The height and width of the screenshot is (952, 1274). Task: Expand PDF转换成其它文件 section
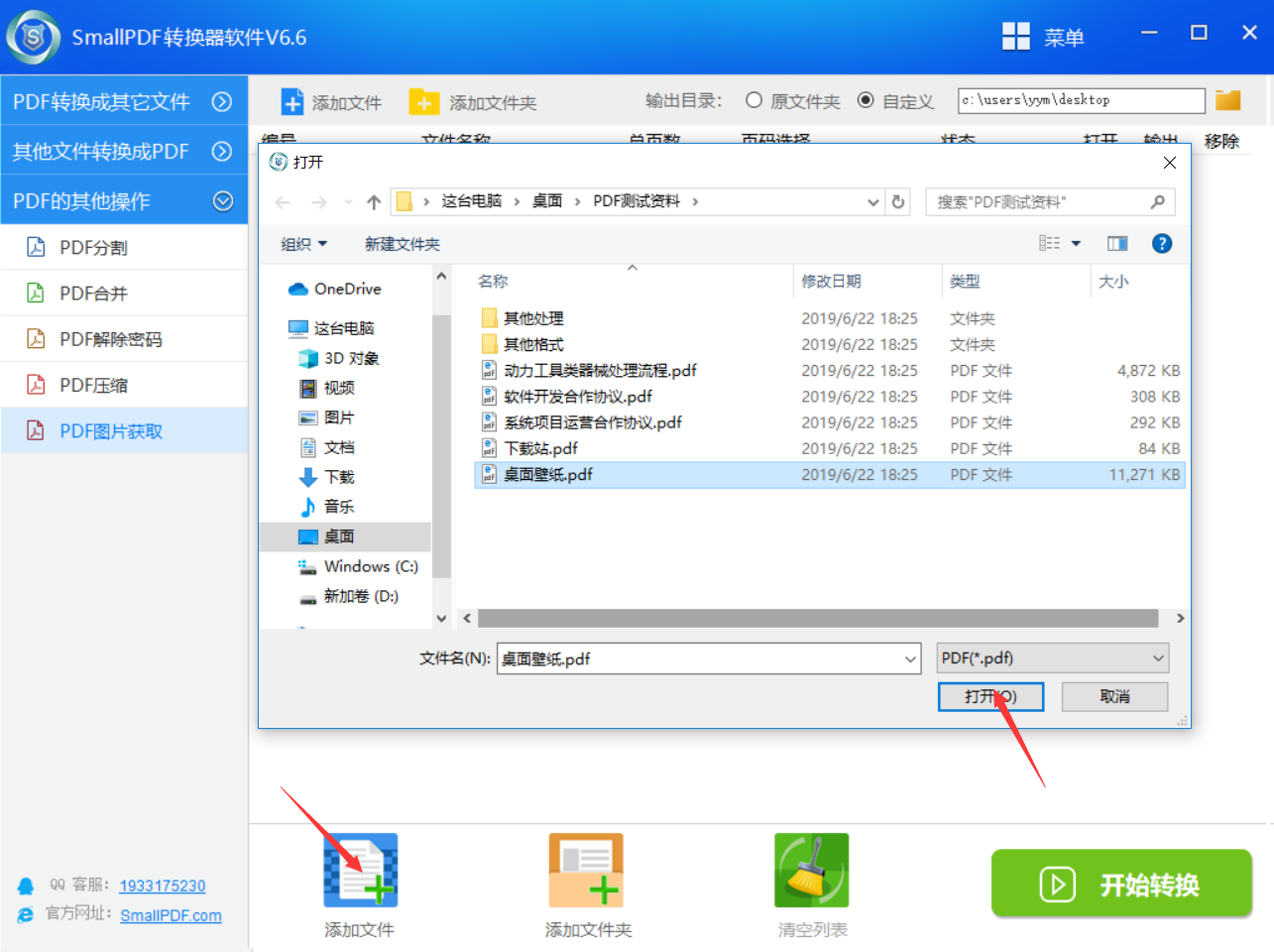(124, 101)
